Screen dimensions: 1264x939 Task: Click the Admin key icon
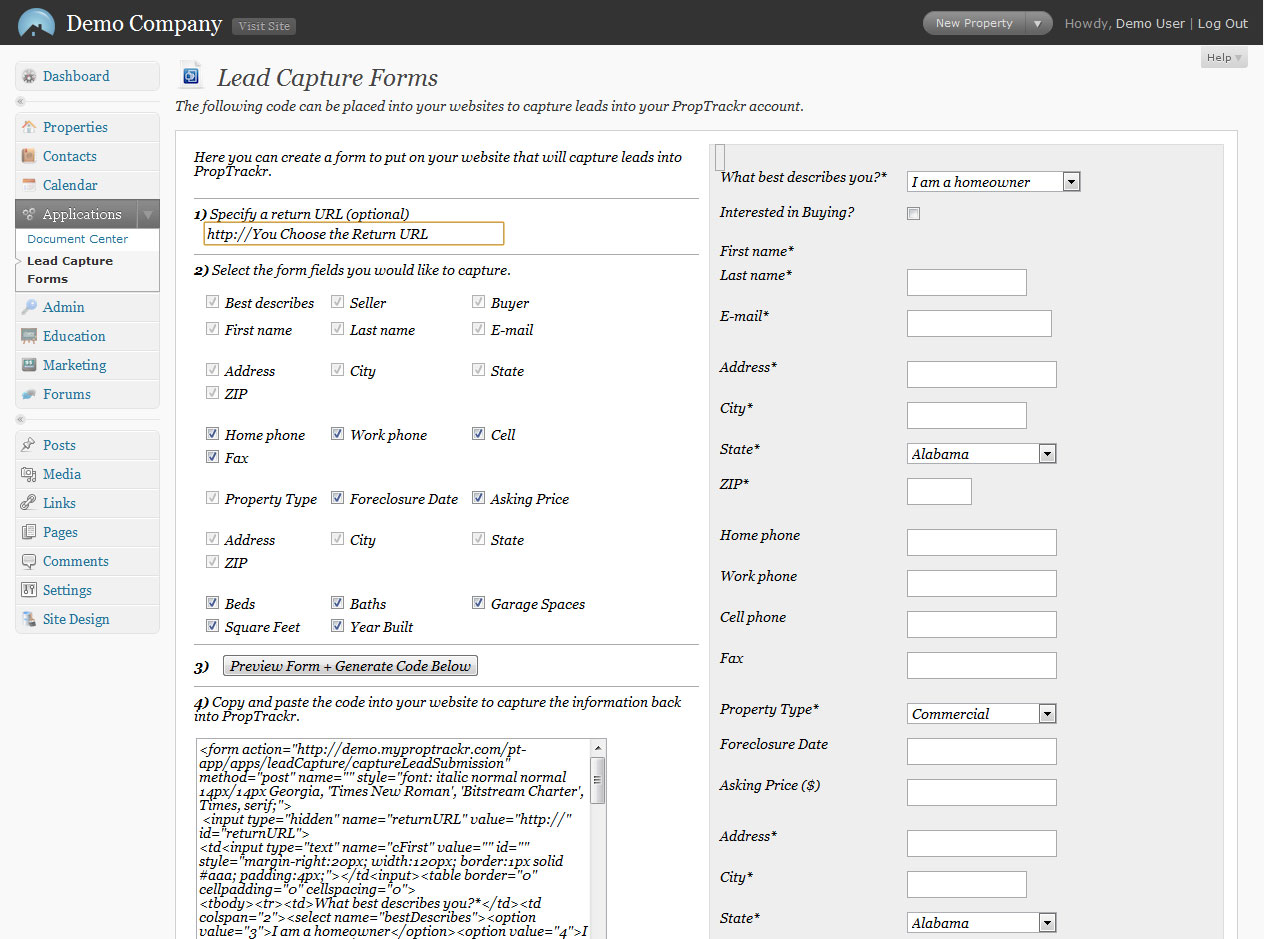tap(29, 308)
